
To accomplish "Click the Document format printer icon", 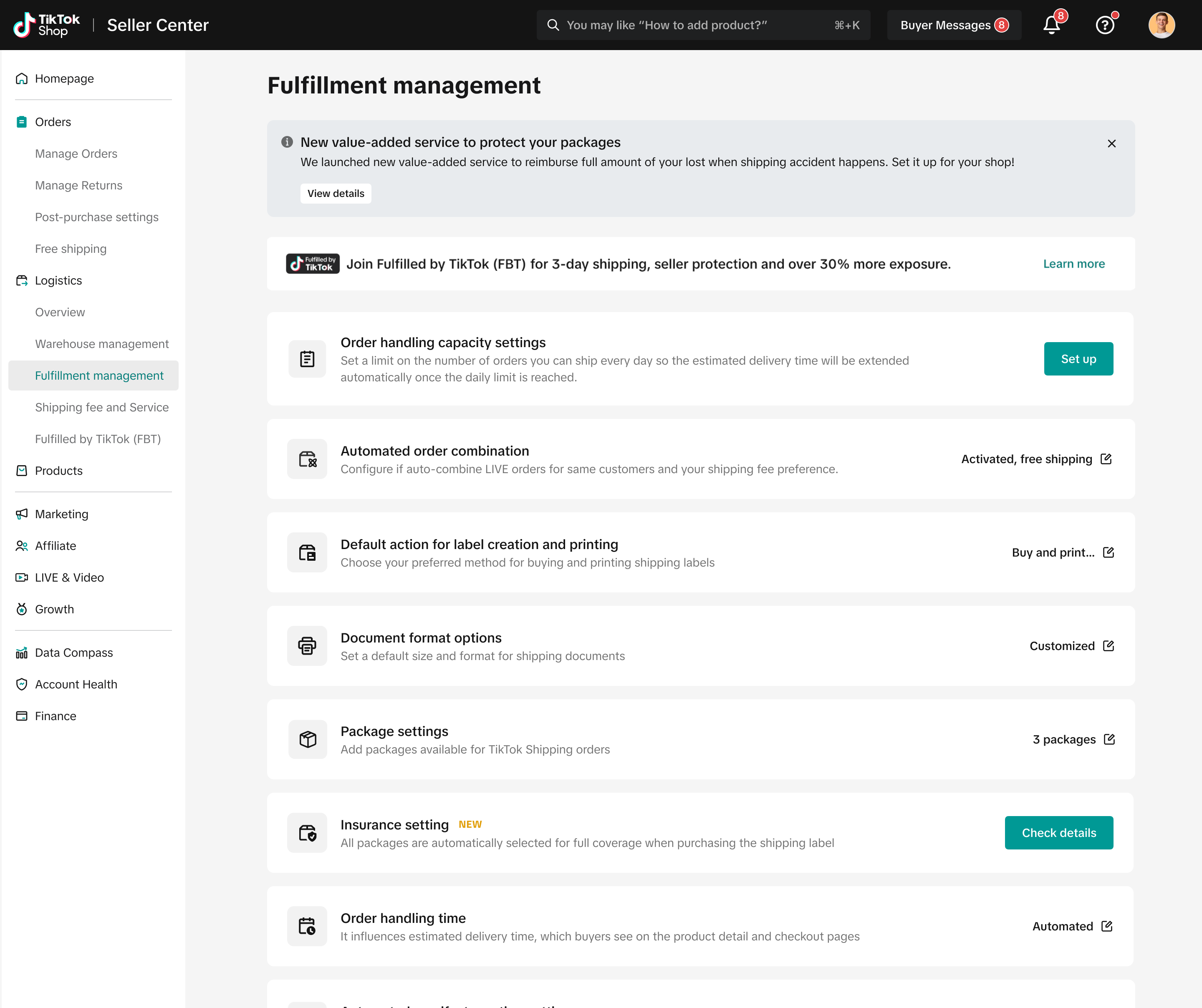I will (307, 646).
